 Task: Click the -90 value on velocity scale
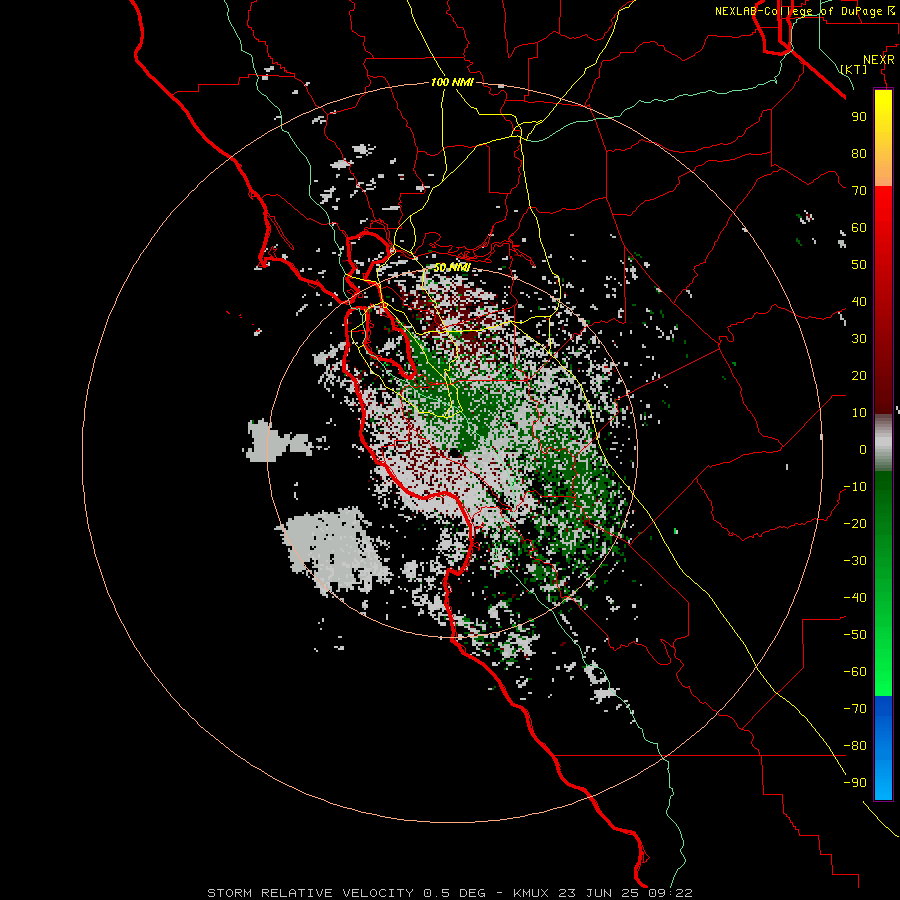tap(855, 783)
